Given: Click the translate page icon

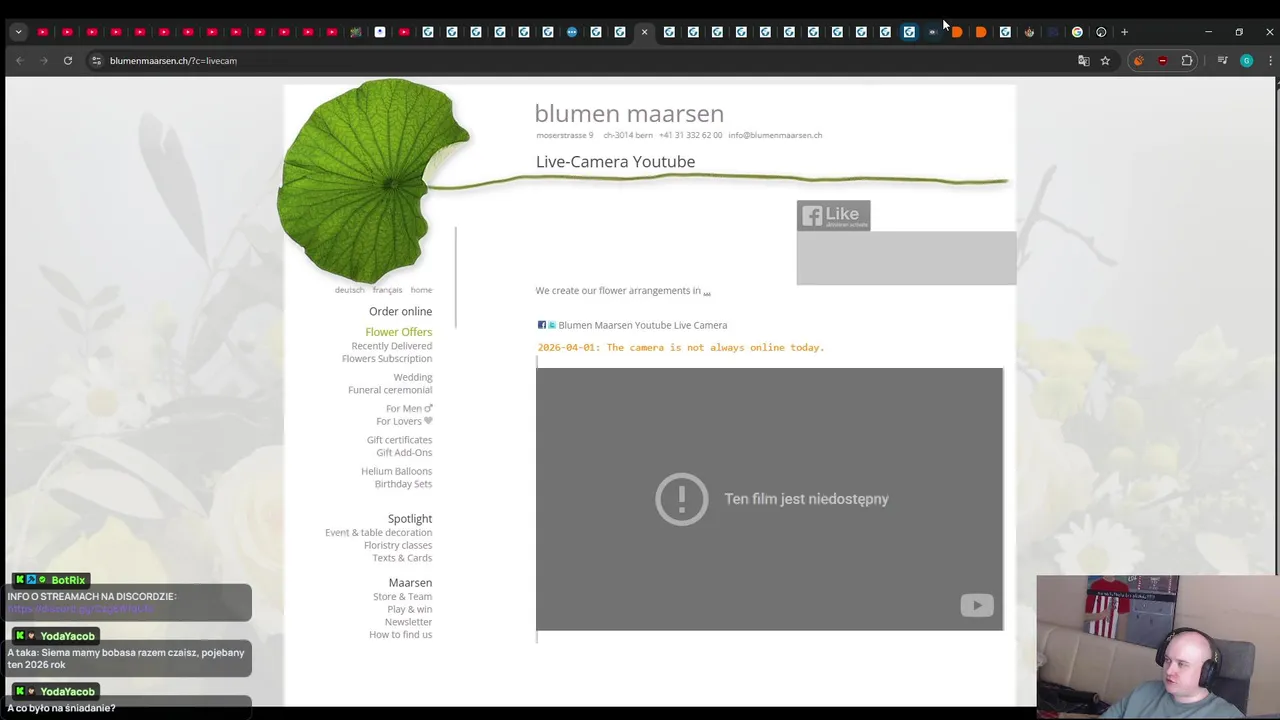Looking at the screenshot, I should coord(1083,60).
